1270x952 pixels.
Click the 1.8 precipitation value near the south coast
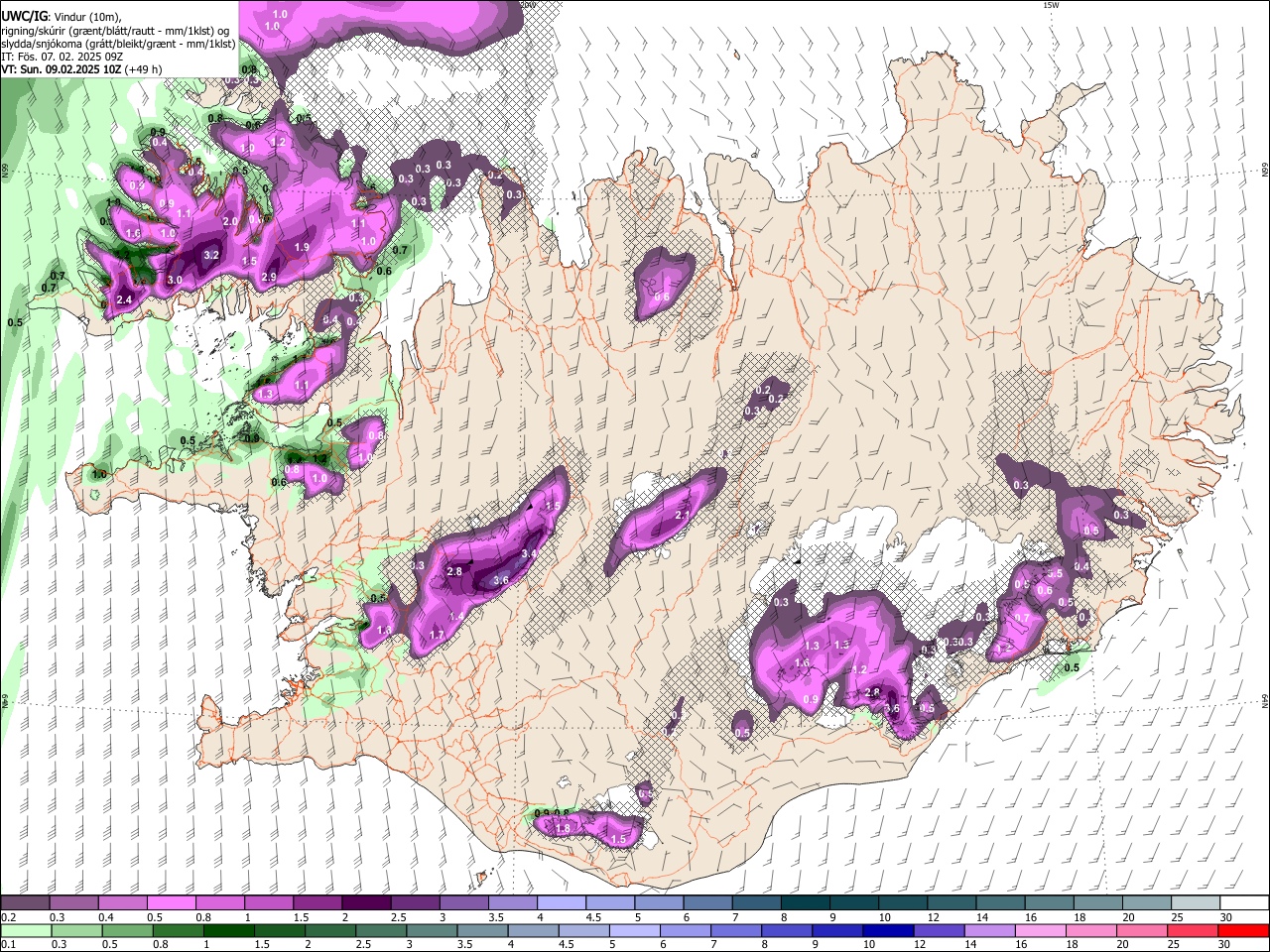(x=563, y=828)
